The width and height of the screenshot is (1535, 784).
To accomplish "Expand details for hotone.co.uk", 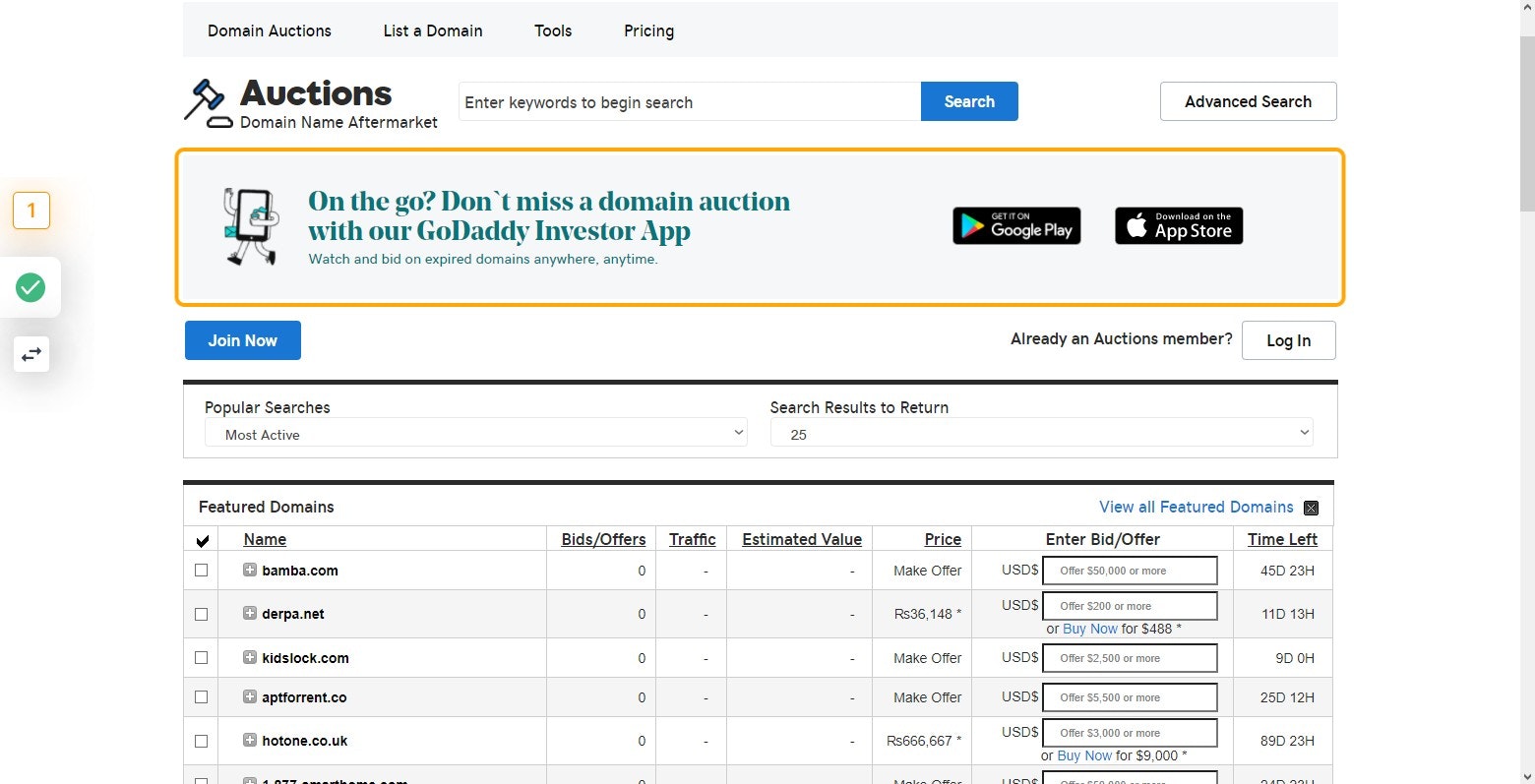I will click(x=250, y=740).
